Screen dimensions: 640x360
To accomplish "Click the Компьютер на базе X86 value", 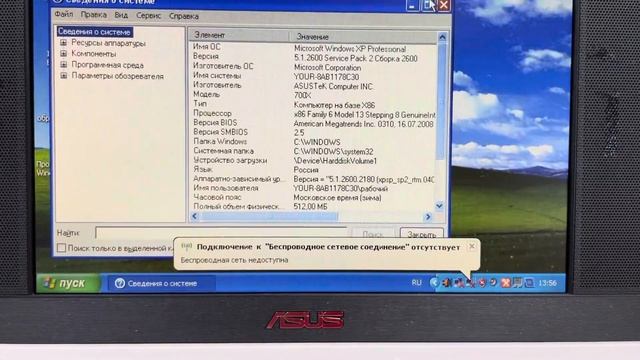I will point(334,105).
